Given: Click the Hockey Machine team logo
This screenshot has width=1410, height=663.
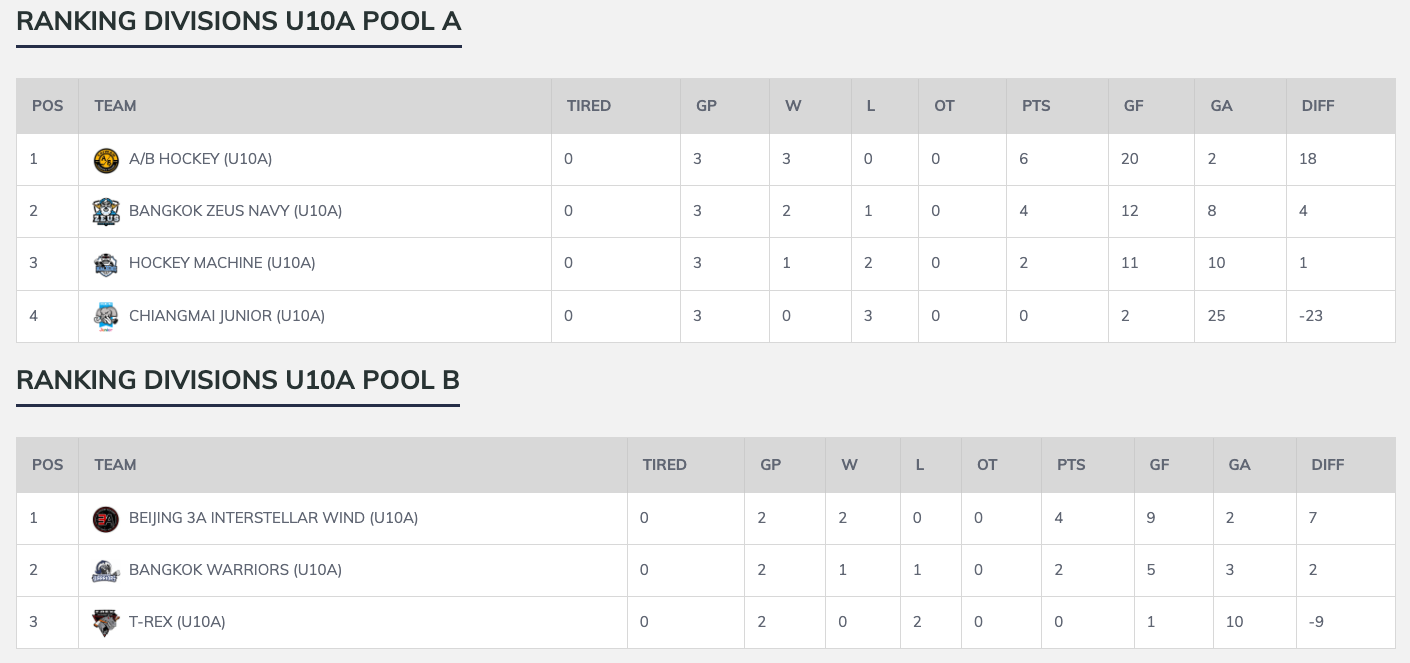Looking at the screenshot, I should point(106,264).
